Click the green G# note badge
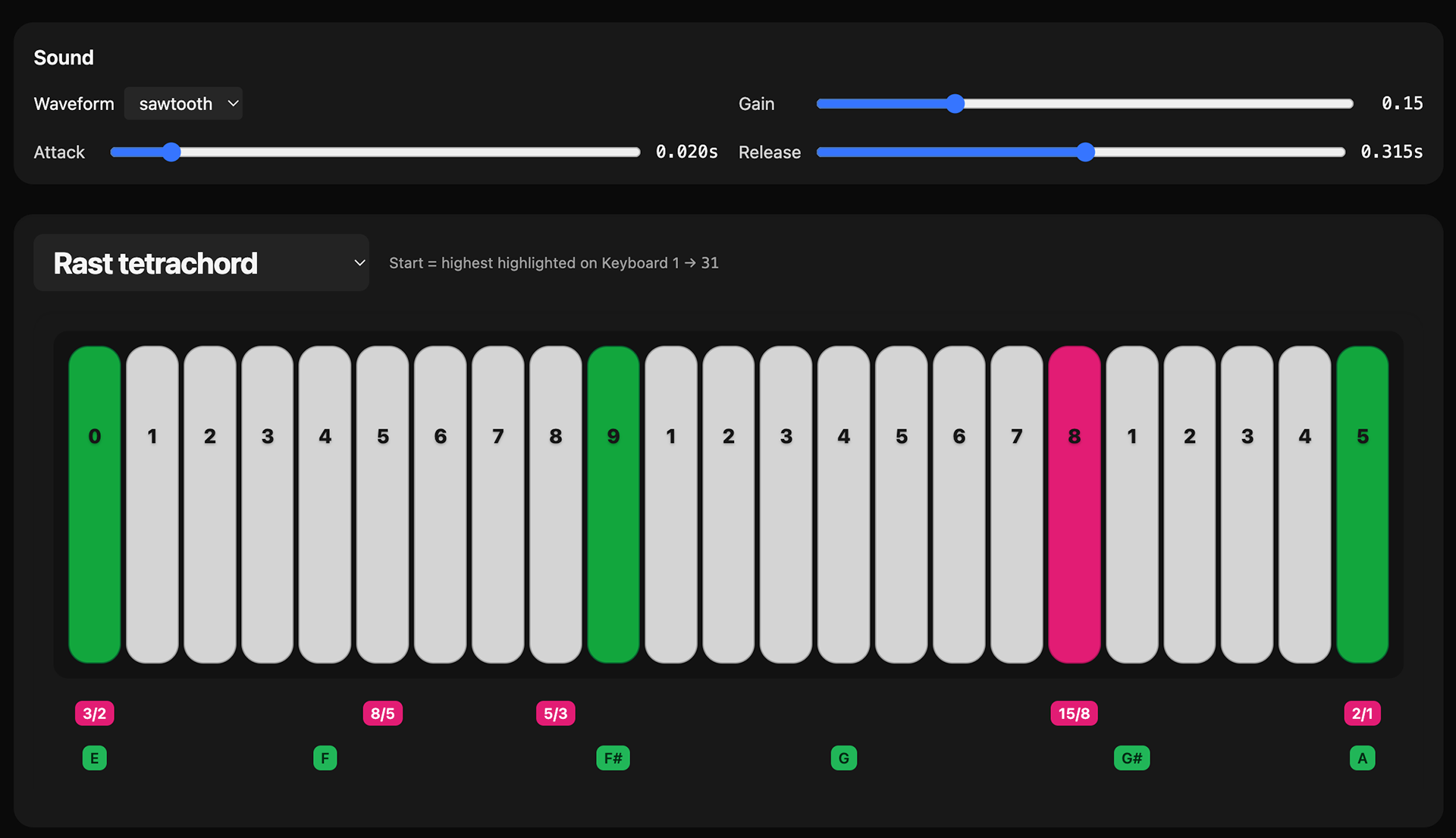The width and height of the screenshot is (1456, 838). pos(1131,758)
